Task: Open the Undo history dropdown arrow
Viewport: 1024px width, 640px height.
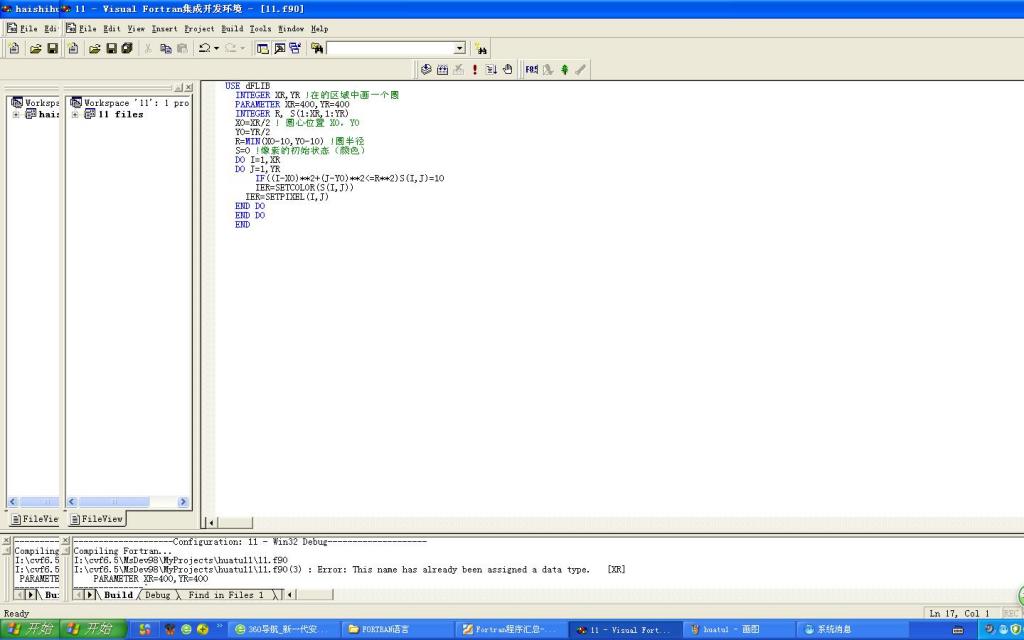Action: pyautogui.click(x=216, y=48)
